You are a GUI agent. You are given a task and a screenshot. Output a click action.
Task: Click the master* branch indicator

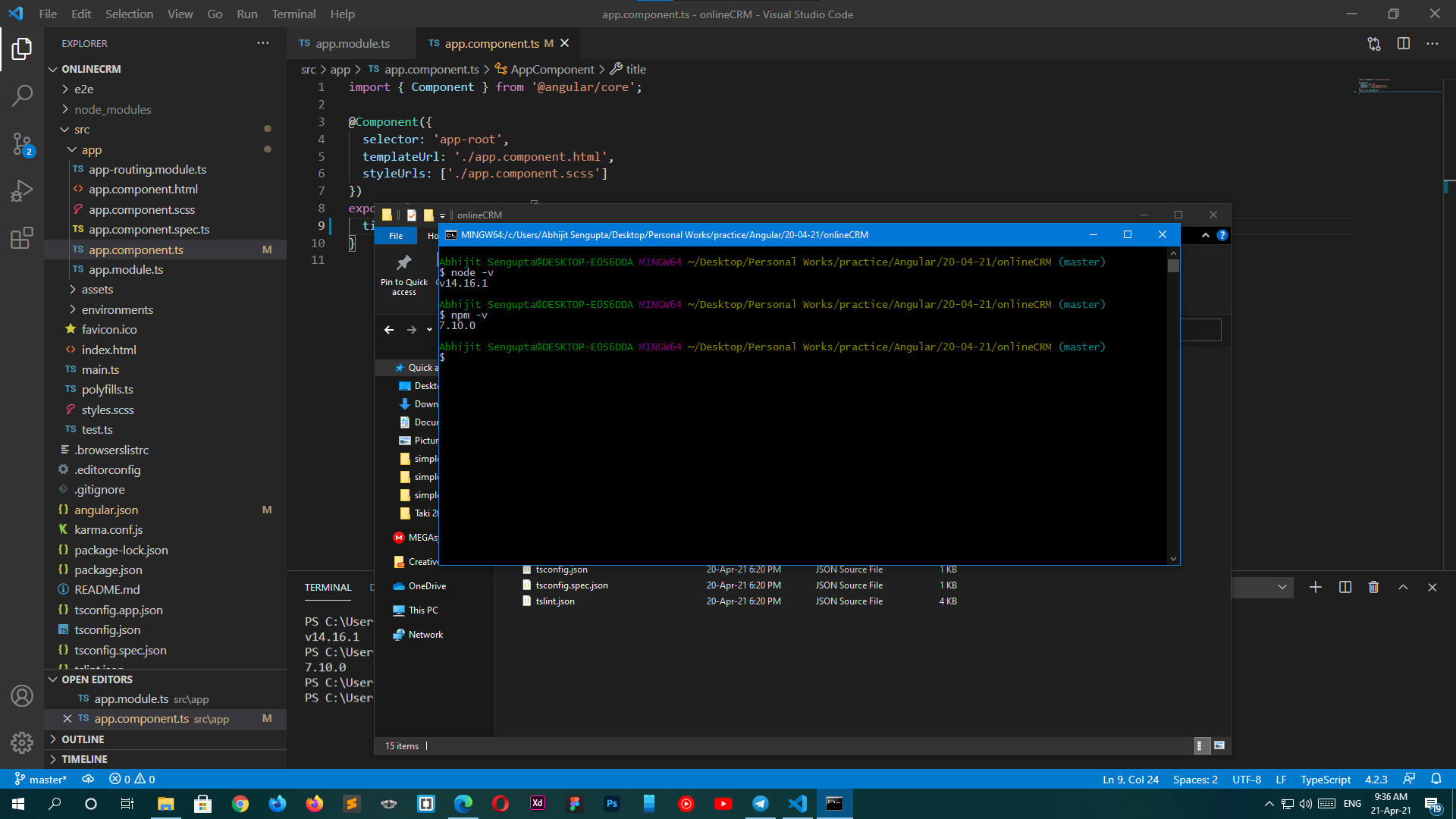pos(41,779)
